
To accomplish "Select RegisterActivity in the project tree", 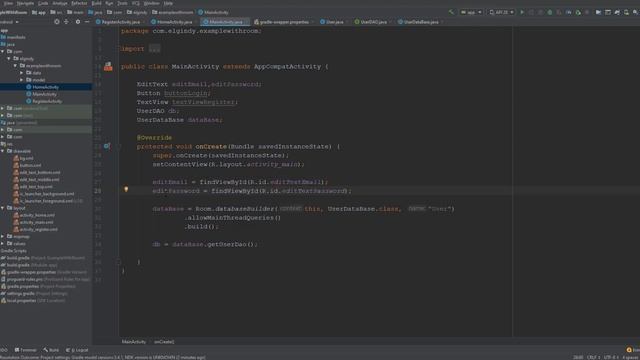I will tap(47, 101).
